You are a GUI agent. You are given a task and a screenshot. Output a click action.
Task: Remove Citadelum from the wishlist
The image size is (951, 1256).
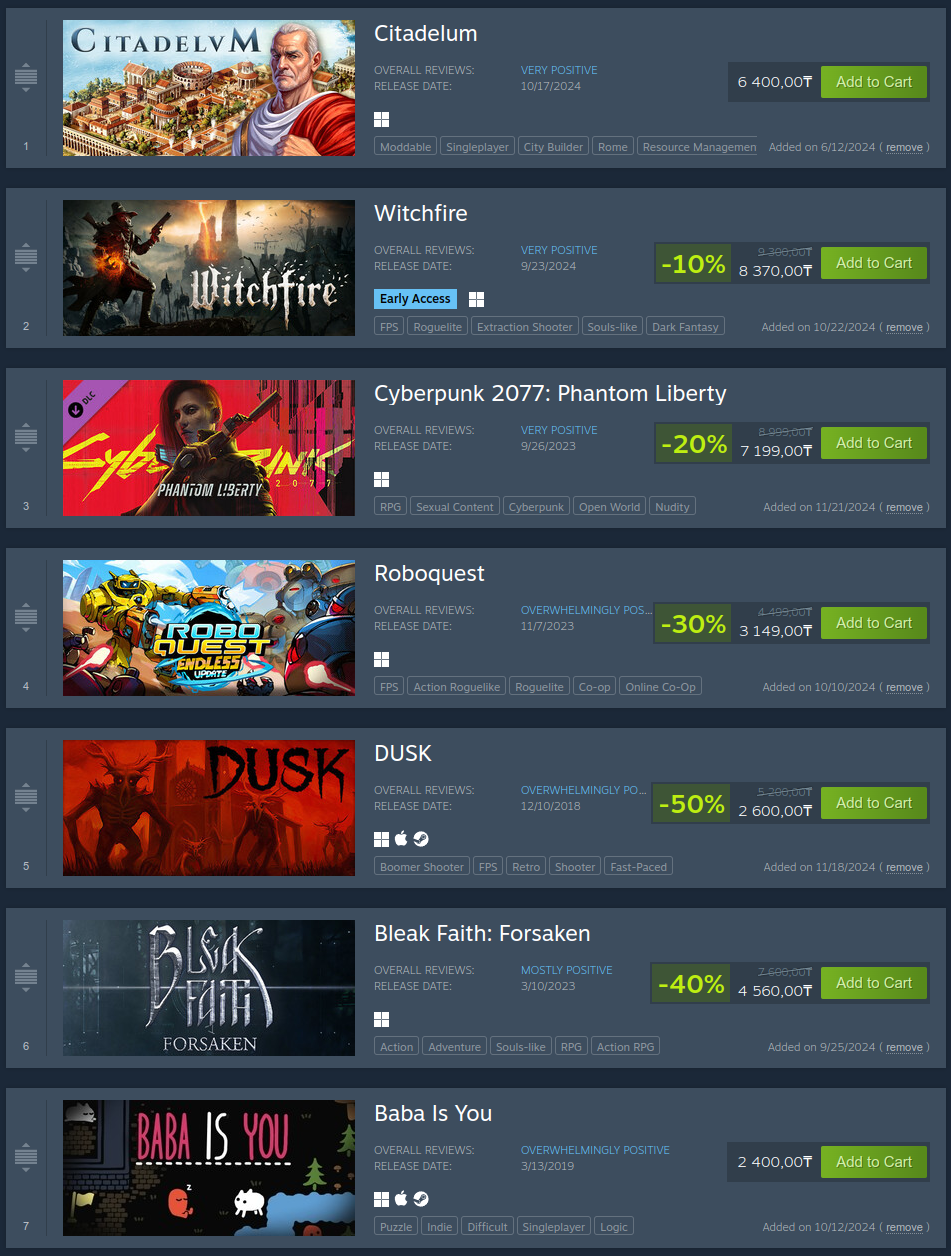[904, 148]
